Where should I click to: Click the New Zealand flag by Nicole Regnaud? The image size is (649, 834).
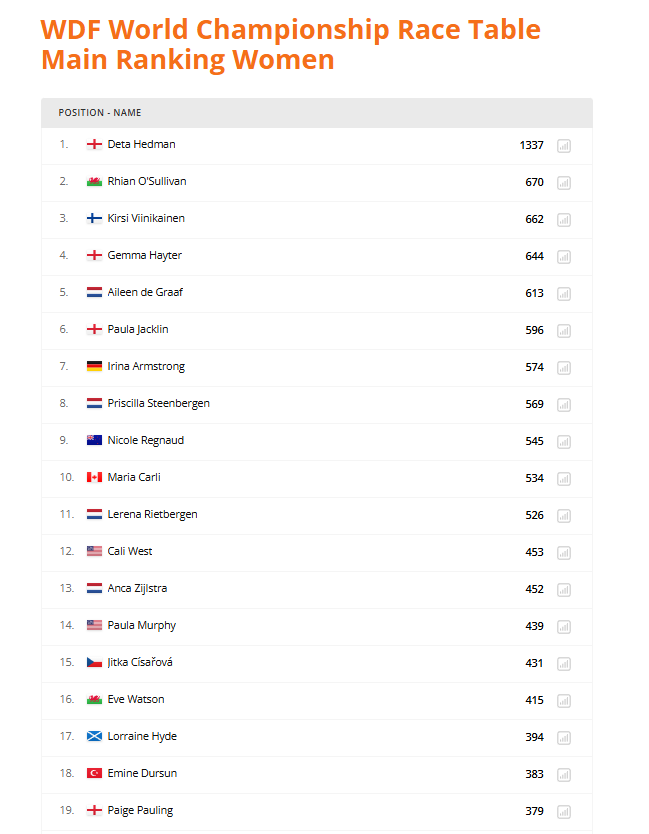pyautogui.click(x=94, y=440)
